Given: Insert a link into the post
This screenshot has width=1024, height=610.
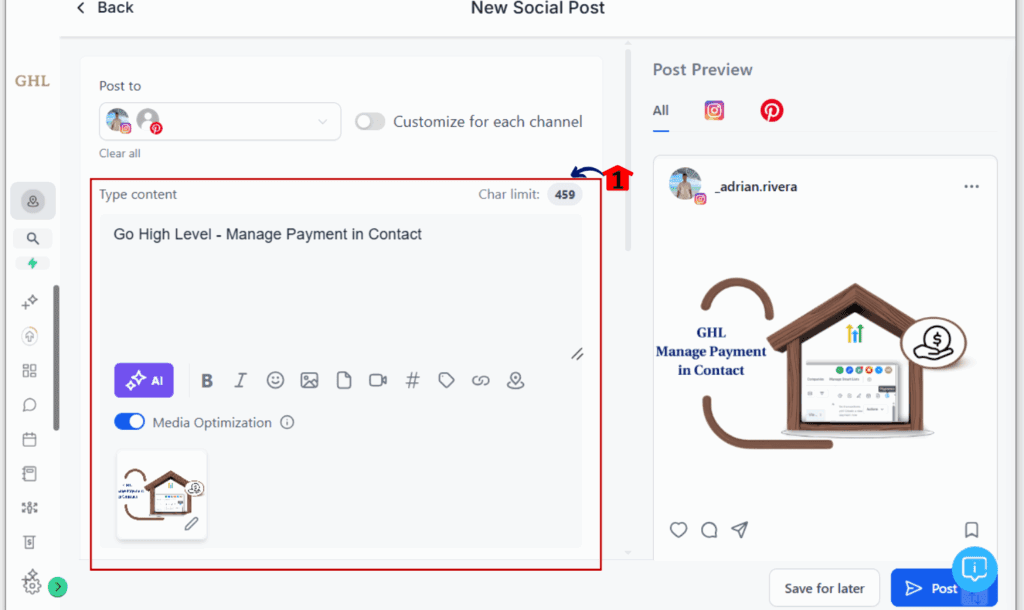Looking at the screenshot, I should [481, 380].
